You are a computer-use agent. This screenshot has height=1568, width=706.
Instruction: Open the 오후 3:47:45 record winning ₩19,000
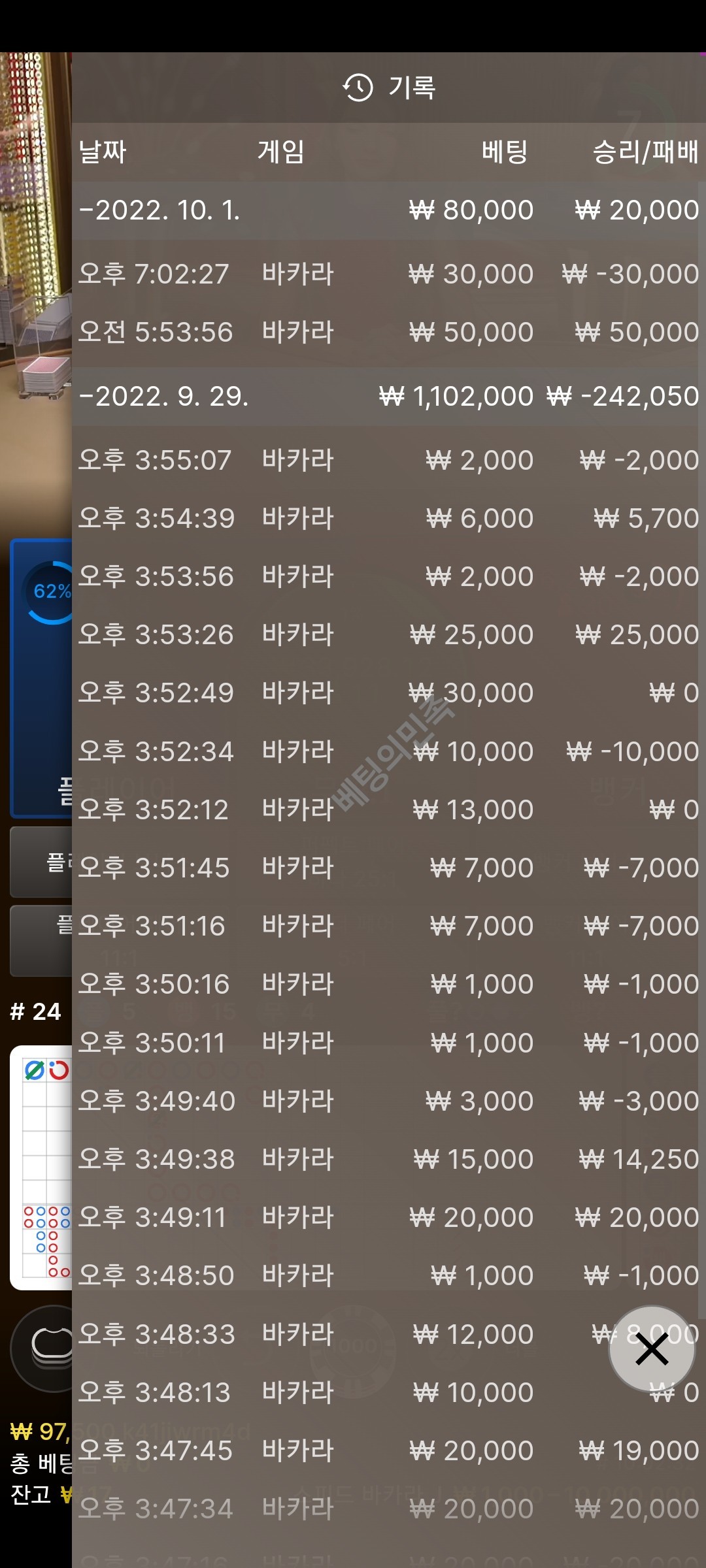pos(389,1450)
